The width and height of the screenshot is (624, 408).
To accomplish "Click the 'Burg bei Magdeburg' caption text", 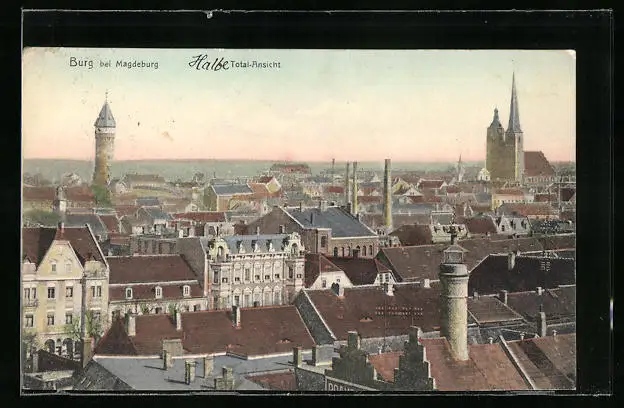I will [x=114, y=63].
